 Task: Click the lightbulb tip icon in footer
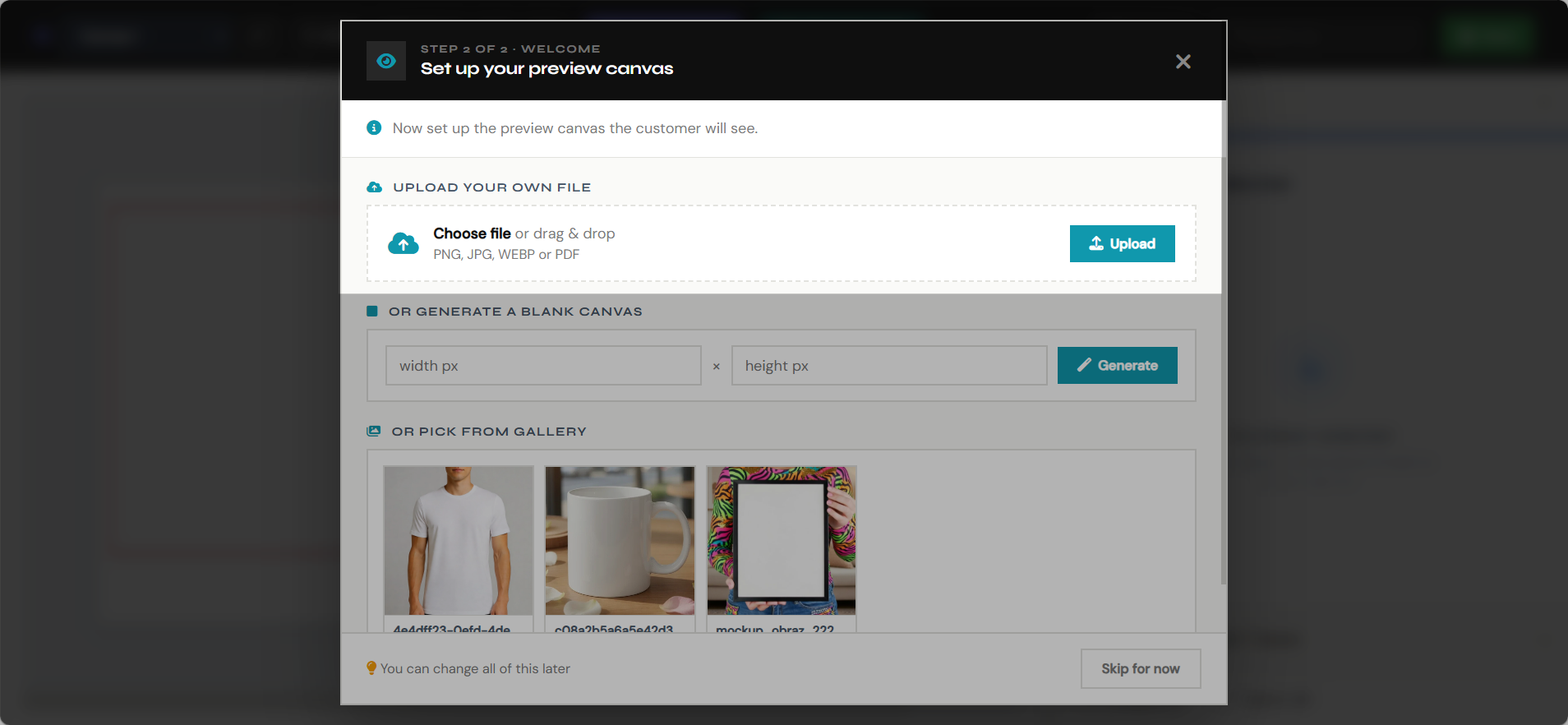coord(371,668)
